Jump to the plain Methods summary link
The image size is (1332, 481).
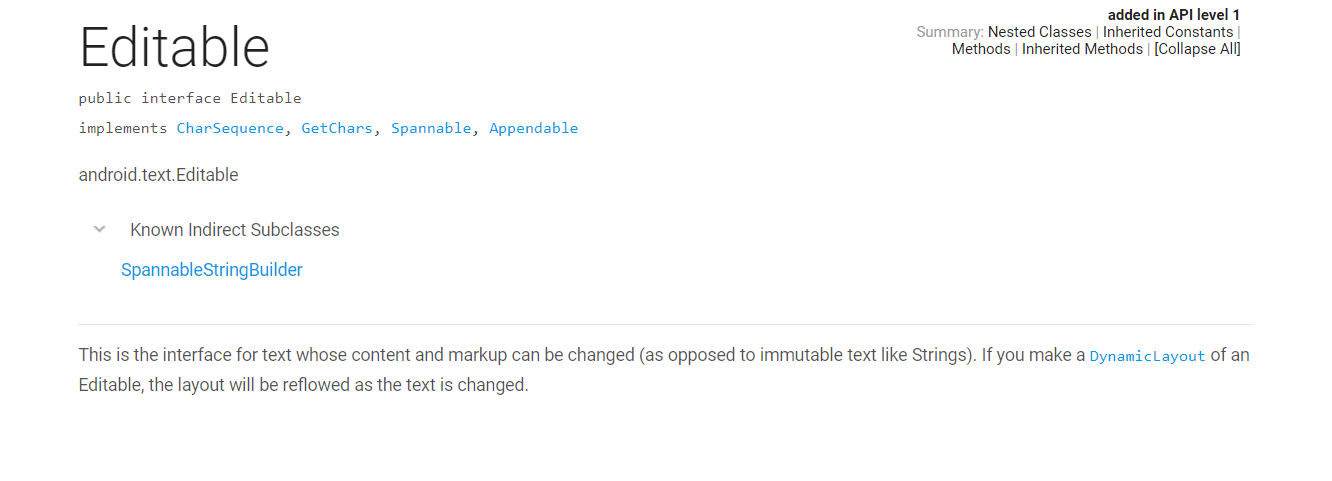click(981, 49)
